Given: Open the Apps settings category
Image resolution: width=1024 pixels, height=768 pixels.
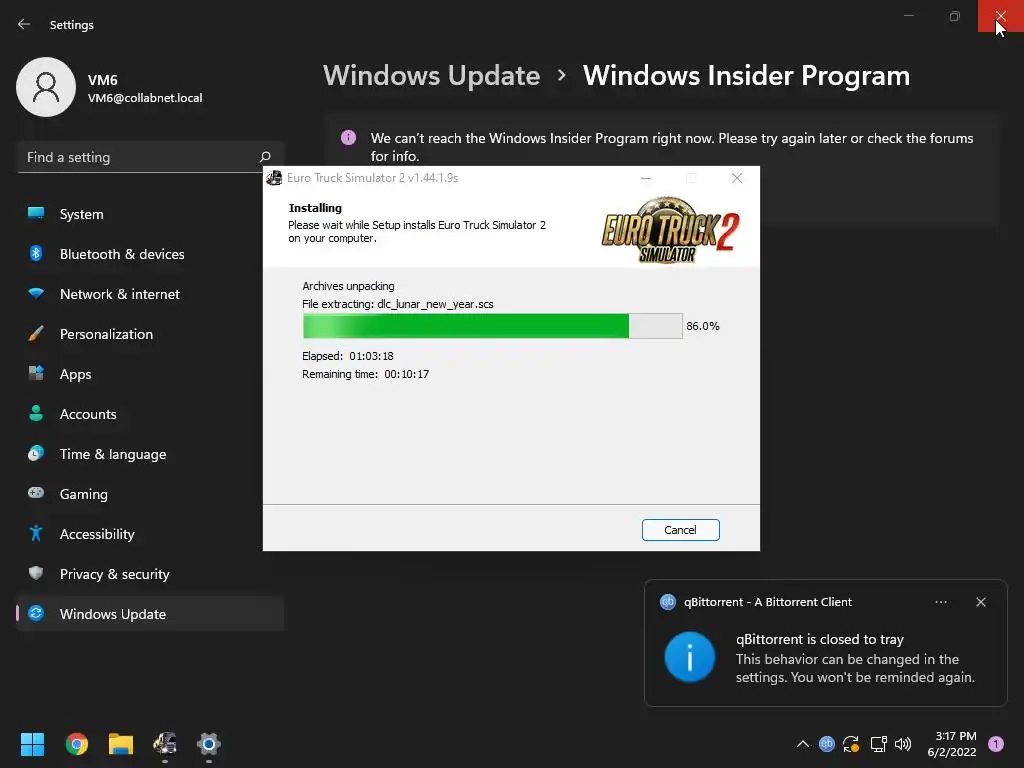Looking at the screenshot, I should coord(150,374).
